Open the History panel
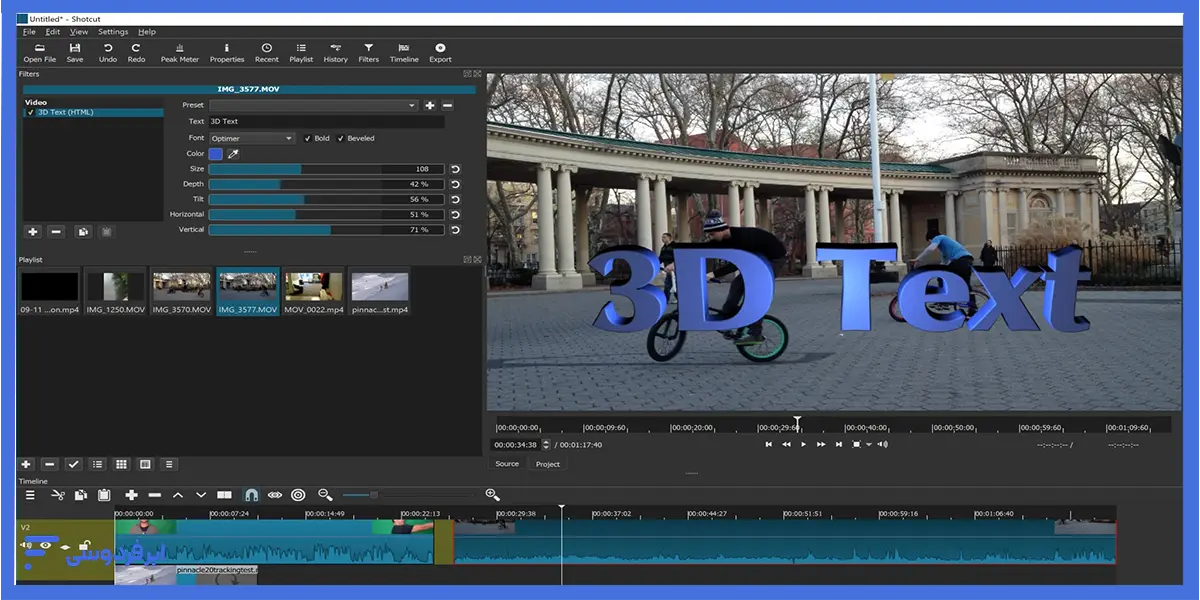Viewport: 1200px width, 600px height. tap(336, 53)
